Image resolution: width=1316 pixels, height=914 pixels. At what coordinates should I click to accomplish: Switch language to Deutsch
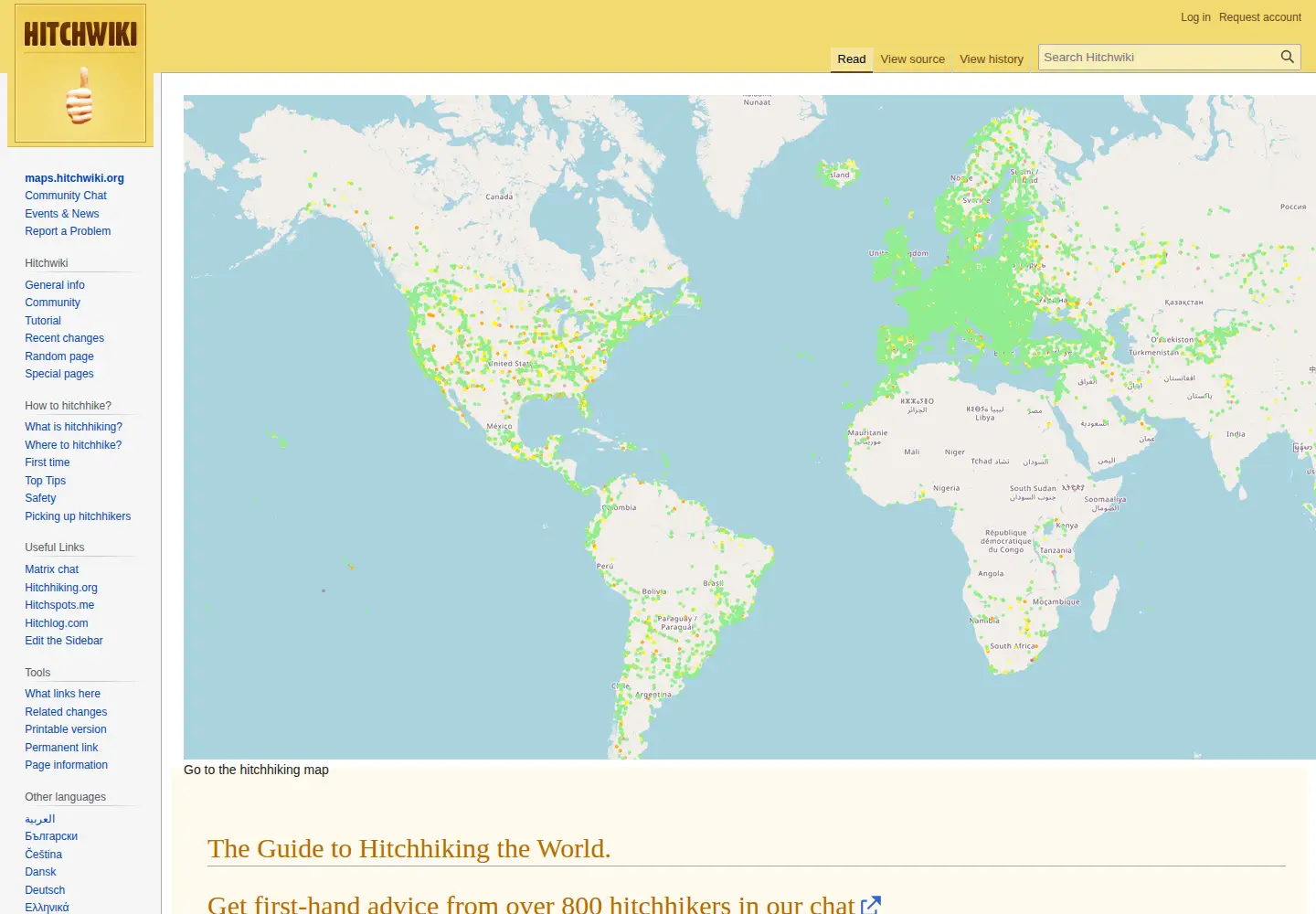(x=45, y=890)
